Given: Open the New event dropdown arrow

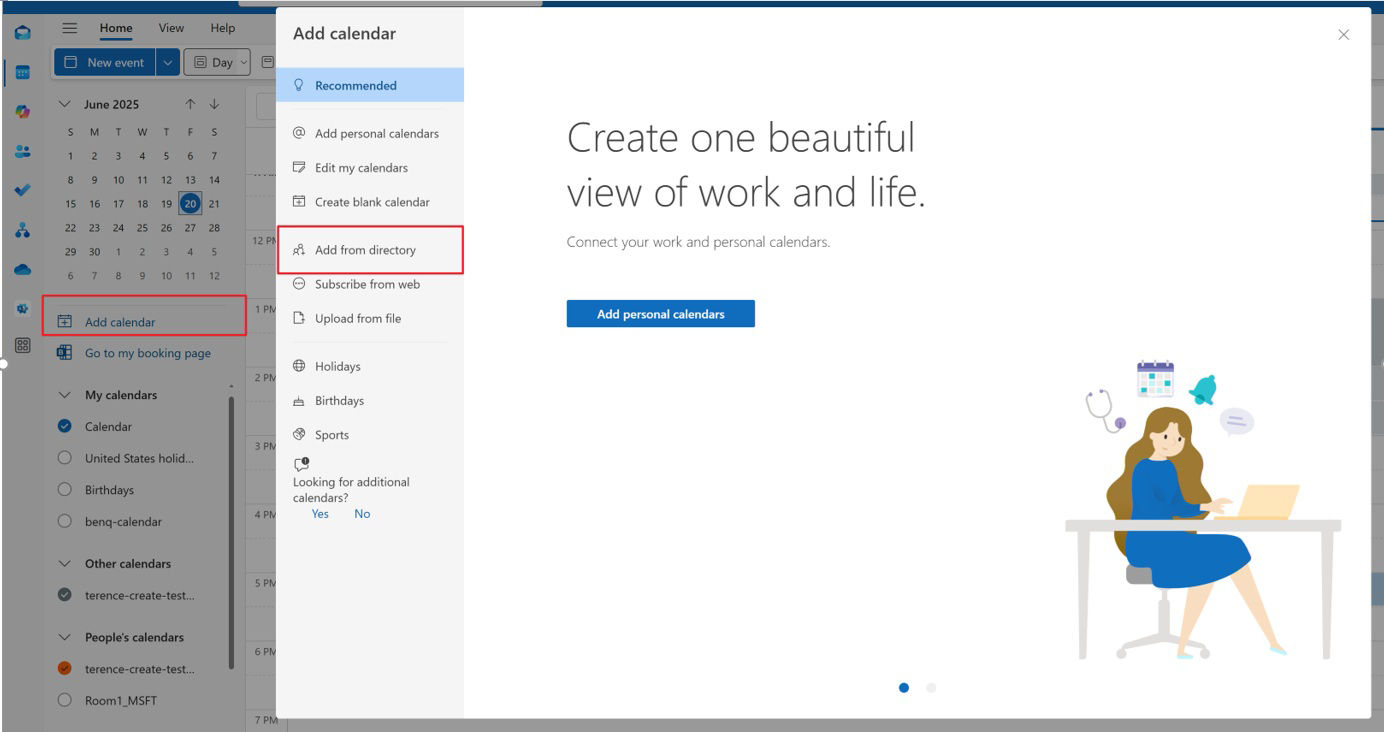Looking at the screenshot, I should click(167, 62).
